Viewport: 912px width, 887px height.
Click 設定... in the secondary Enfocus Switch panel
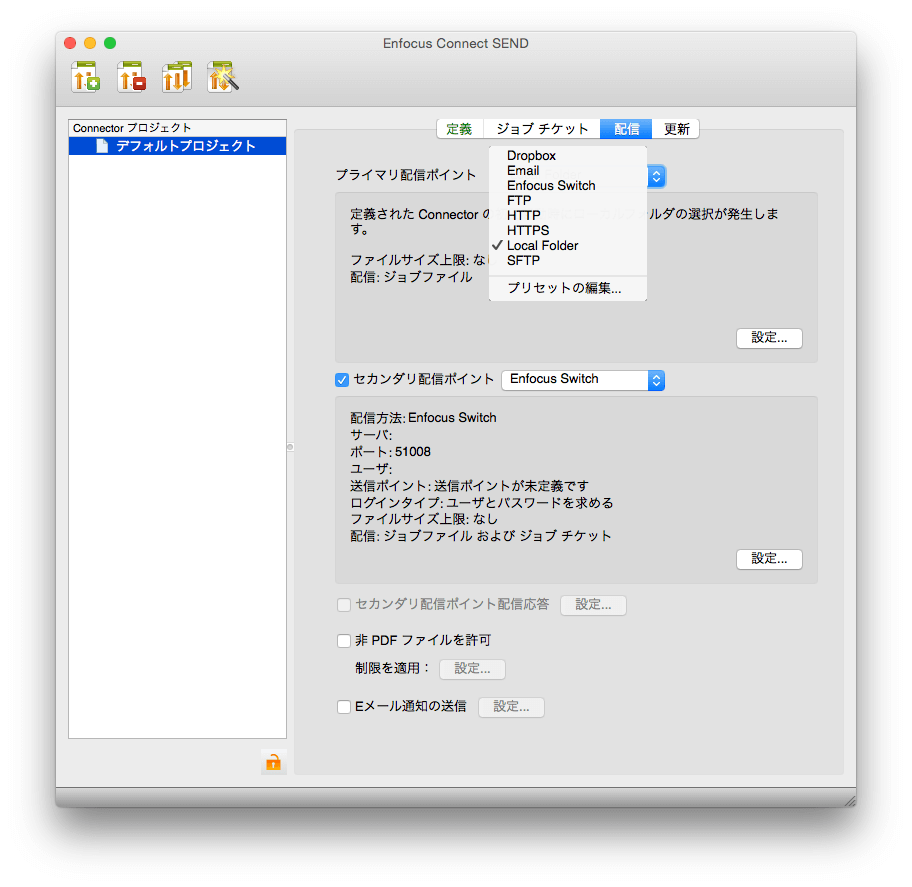tap(769, 559)
